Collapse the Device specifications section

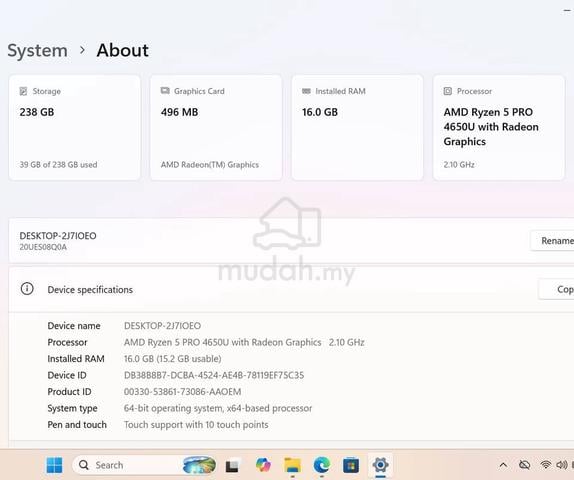[x=291, y=290]
